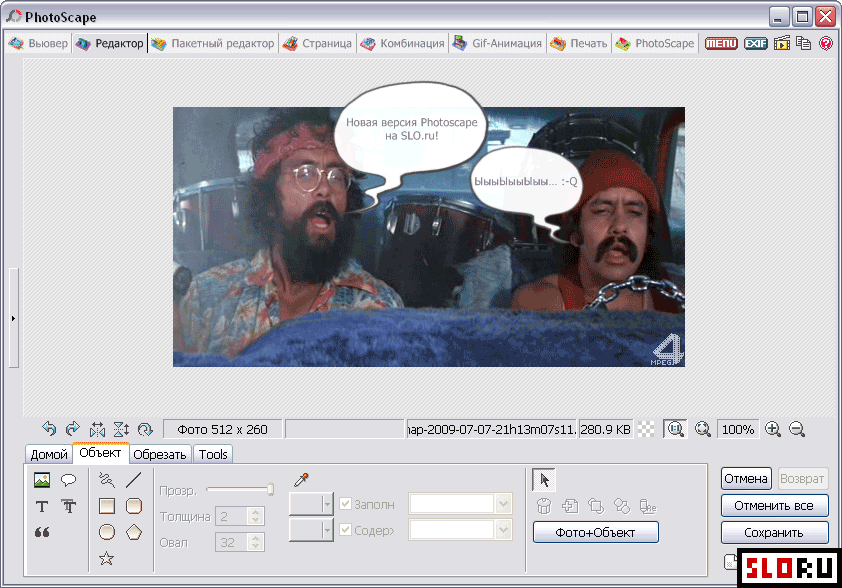Viewport: 842px width, 588px height.
Task: Click the Толщина value field
Action: click(x=231, y=516)
